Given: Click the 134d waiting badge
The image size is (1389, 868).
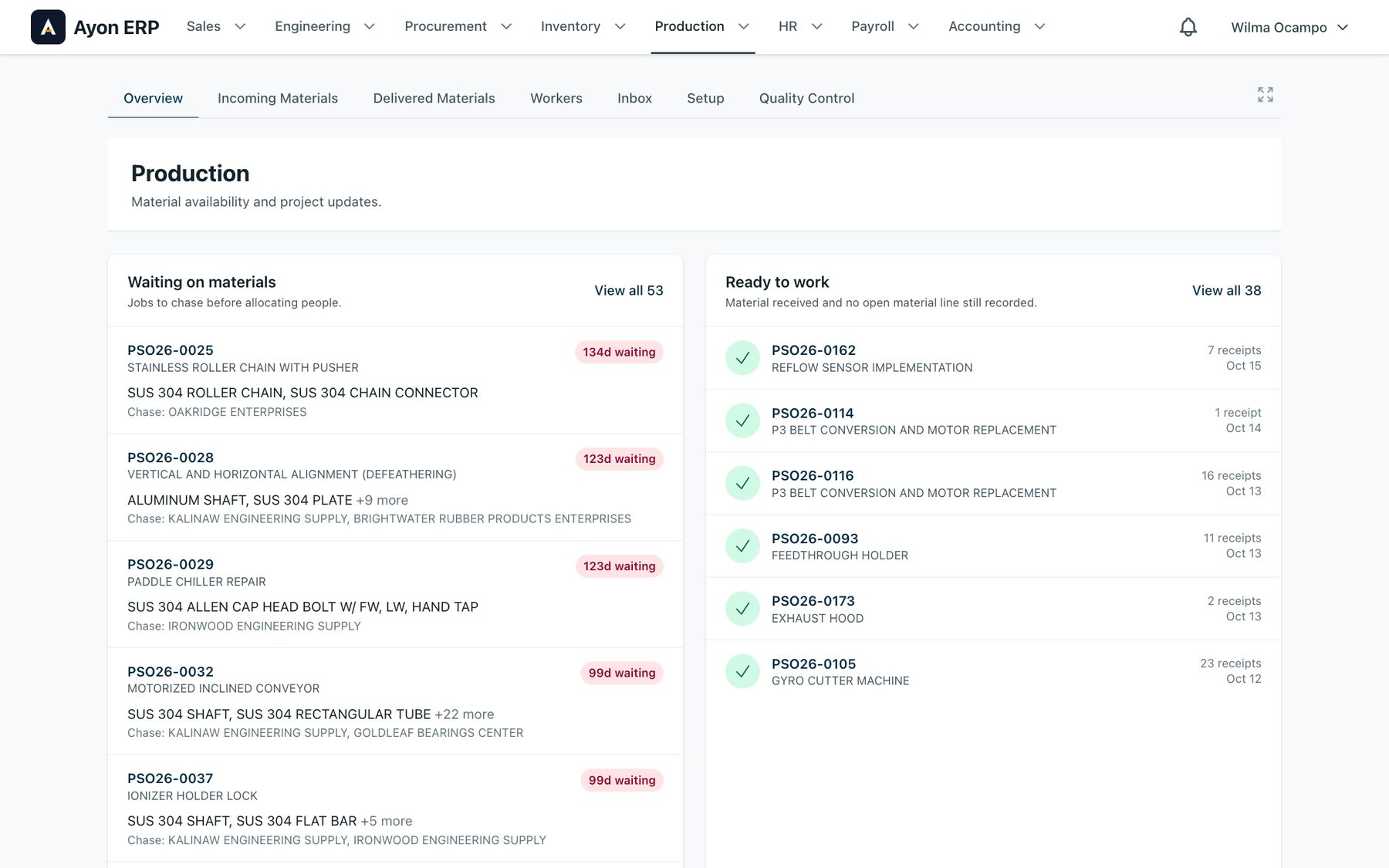Looking at the screenshot, I should (x=619, y=352).
